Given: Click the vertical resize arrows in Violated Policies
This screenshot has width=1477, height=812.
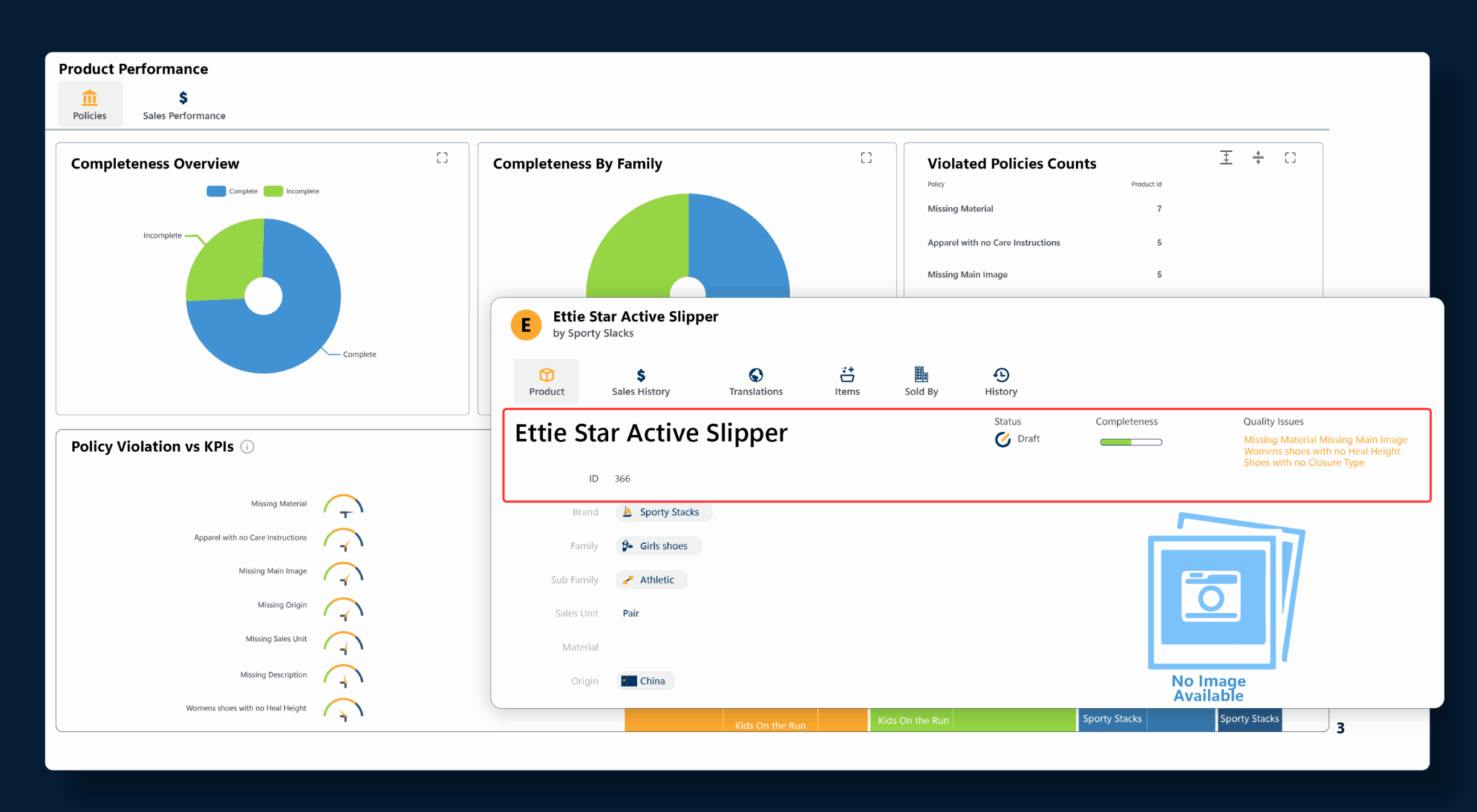Looking at the screenshot, I should coord(1258,157).
